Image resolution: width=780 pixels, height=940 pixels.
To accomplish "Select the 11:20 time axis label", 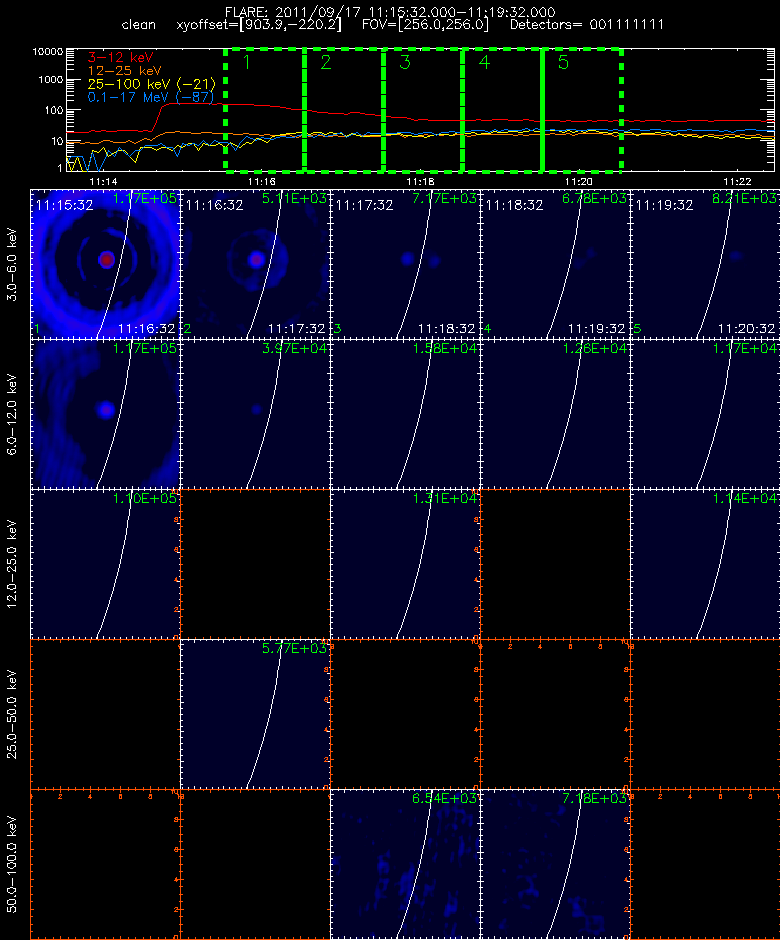I will 578,181.
